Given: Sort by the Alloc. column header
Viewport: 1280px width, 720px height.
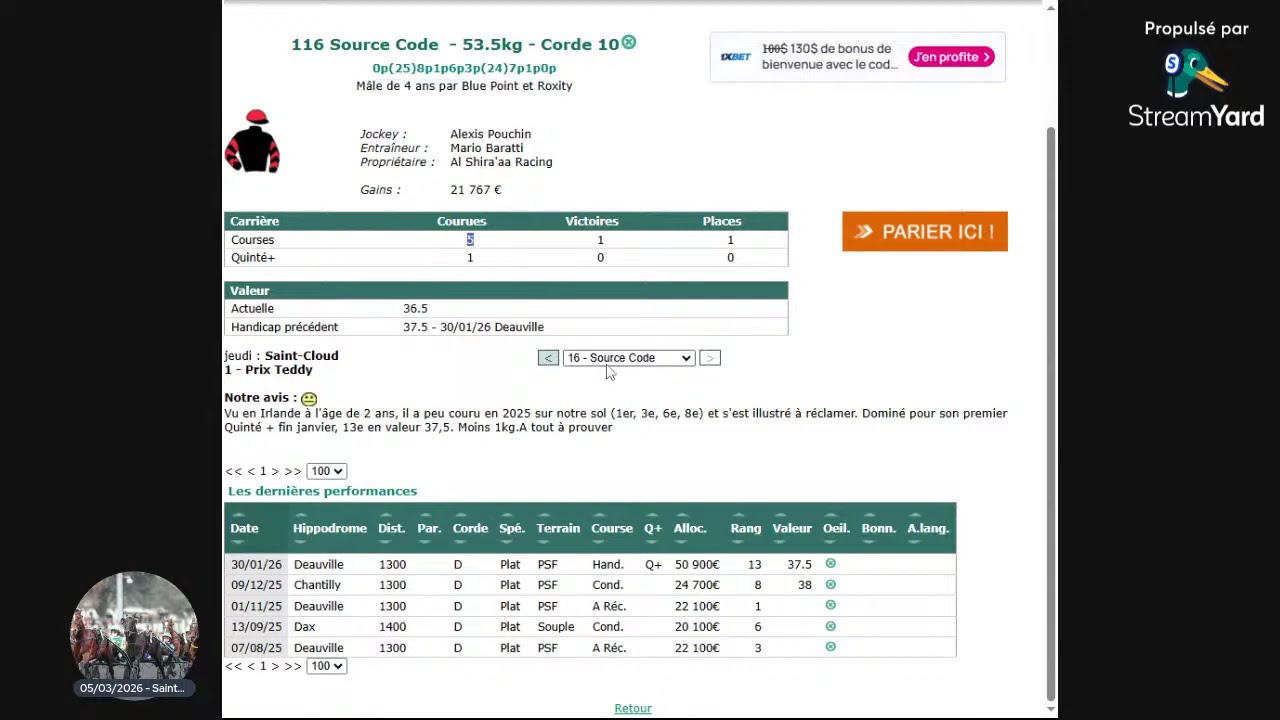Looking at the screenshot, I should pyautogui.click(x=690, y=528).
